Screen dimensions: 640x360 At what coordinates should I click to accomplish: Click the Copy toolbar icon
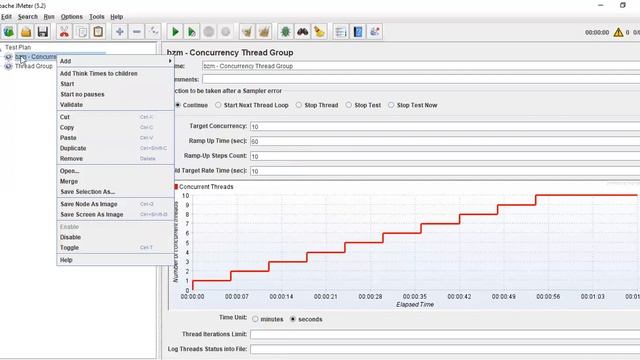(82, 31)
